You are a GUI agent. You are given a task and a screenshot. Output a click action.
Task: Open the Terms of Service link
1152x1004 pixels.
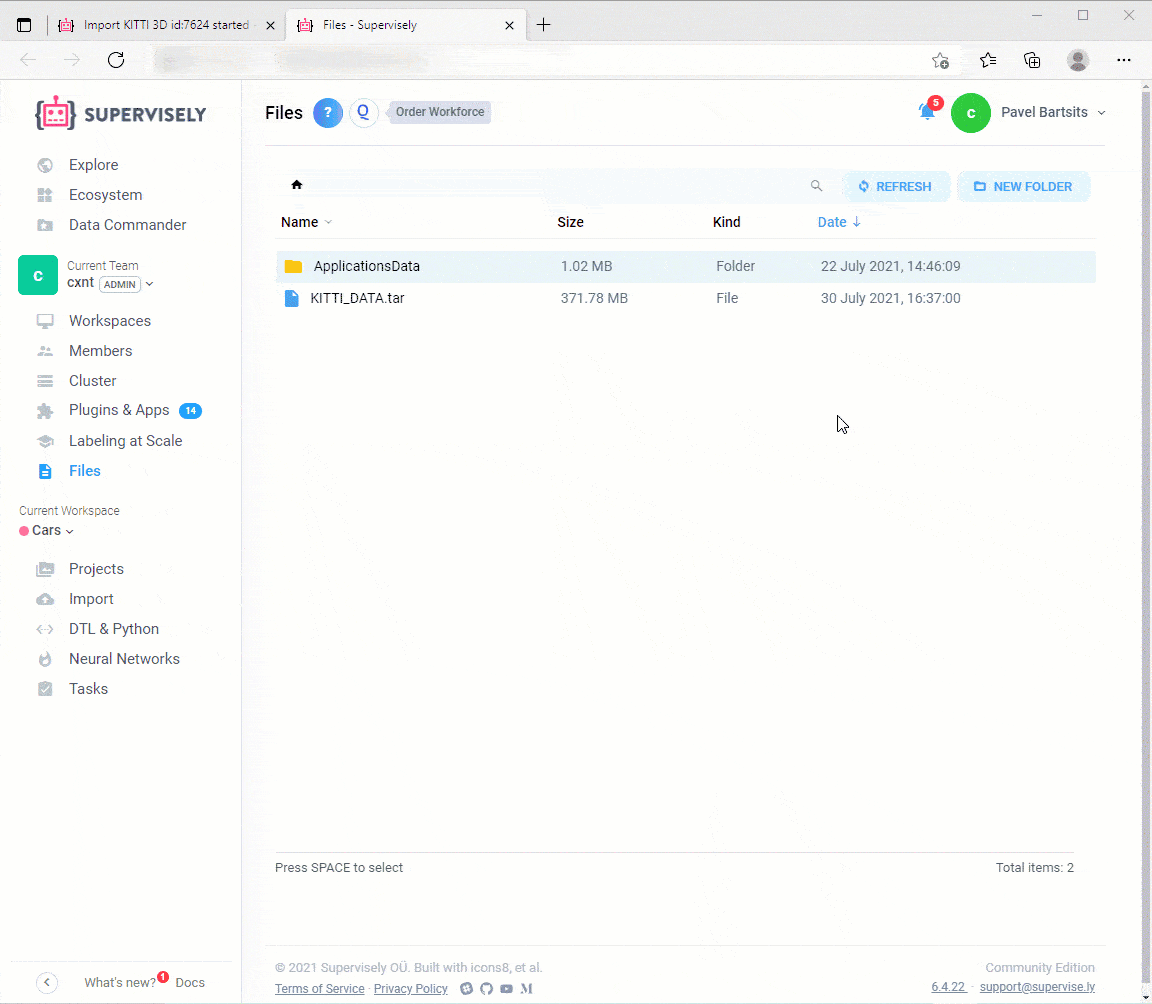[319, 988]
